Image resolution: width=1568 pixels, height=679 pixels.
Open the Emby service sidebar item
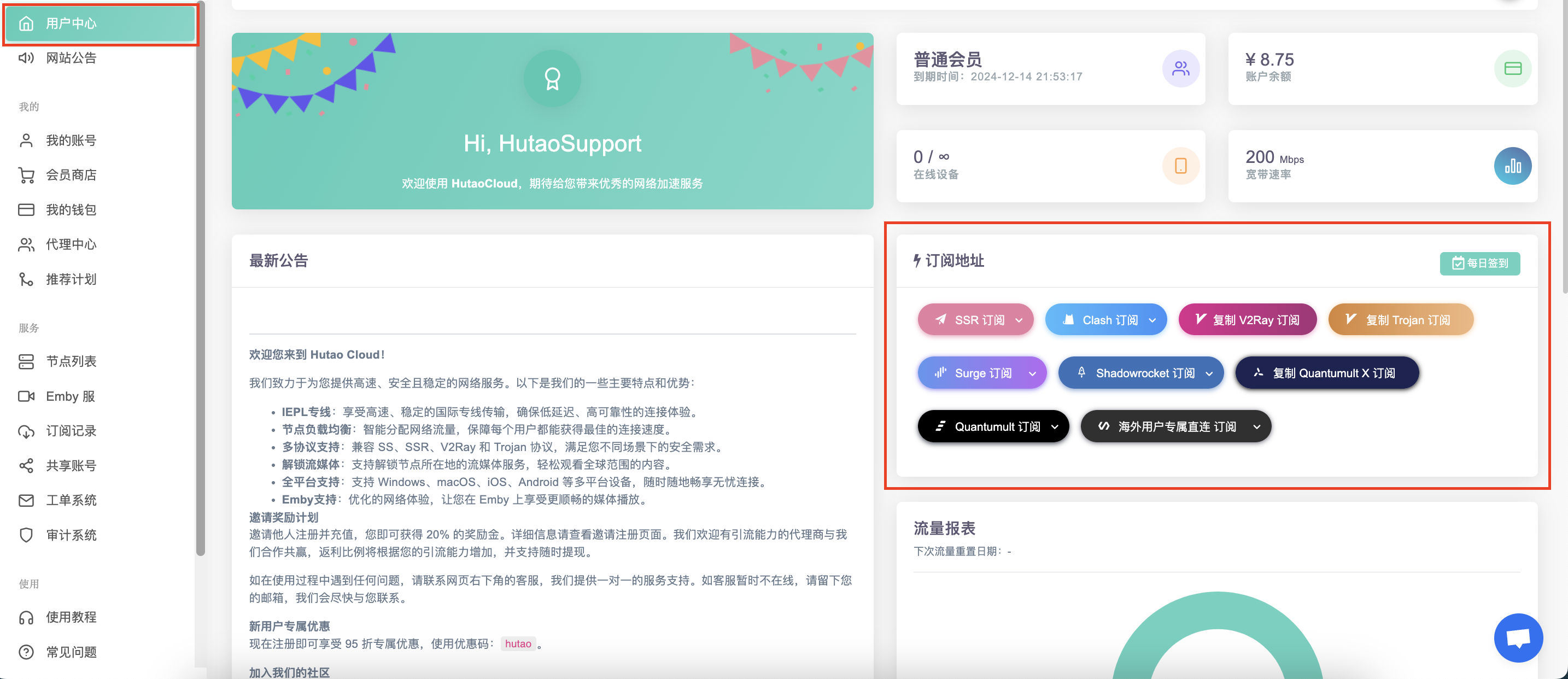coord(70,396)
